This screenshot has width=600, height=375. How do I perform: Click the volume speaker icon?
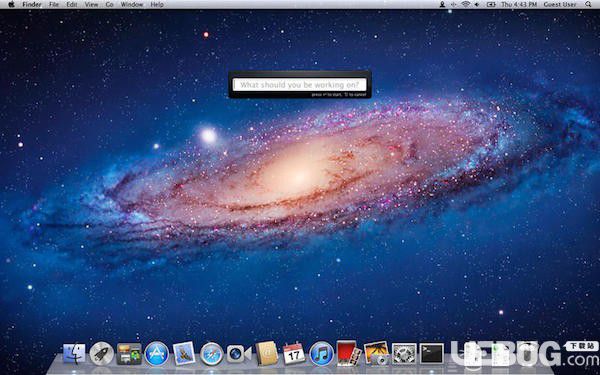477,4
